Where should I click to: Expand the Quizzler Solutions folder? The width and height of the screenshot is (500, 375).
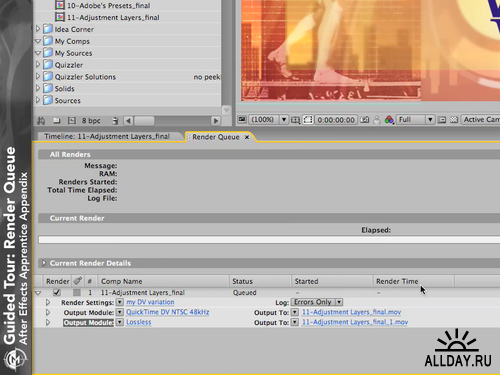[x=38, y=77]
